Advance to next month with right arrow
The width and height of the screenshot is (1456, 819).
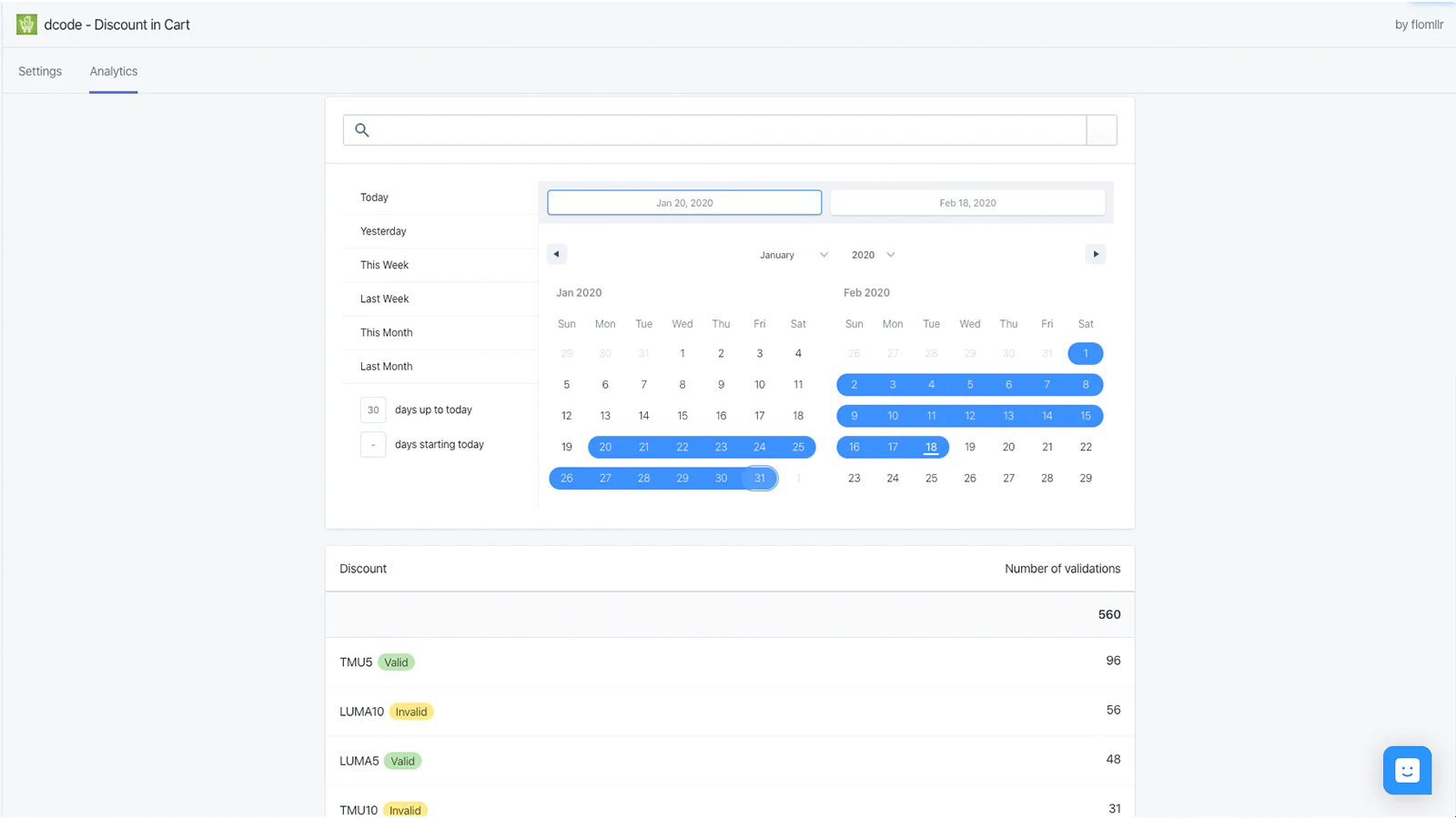(x=1096, y=254)
